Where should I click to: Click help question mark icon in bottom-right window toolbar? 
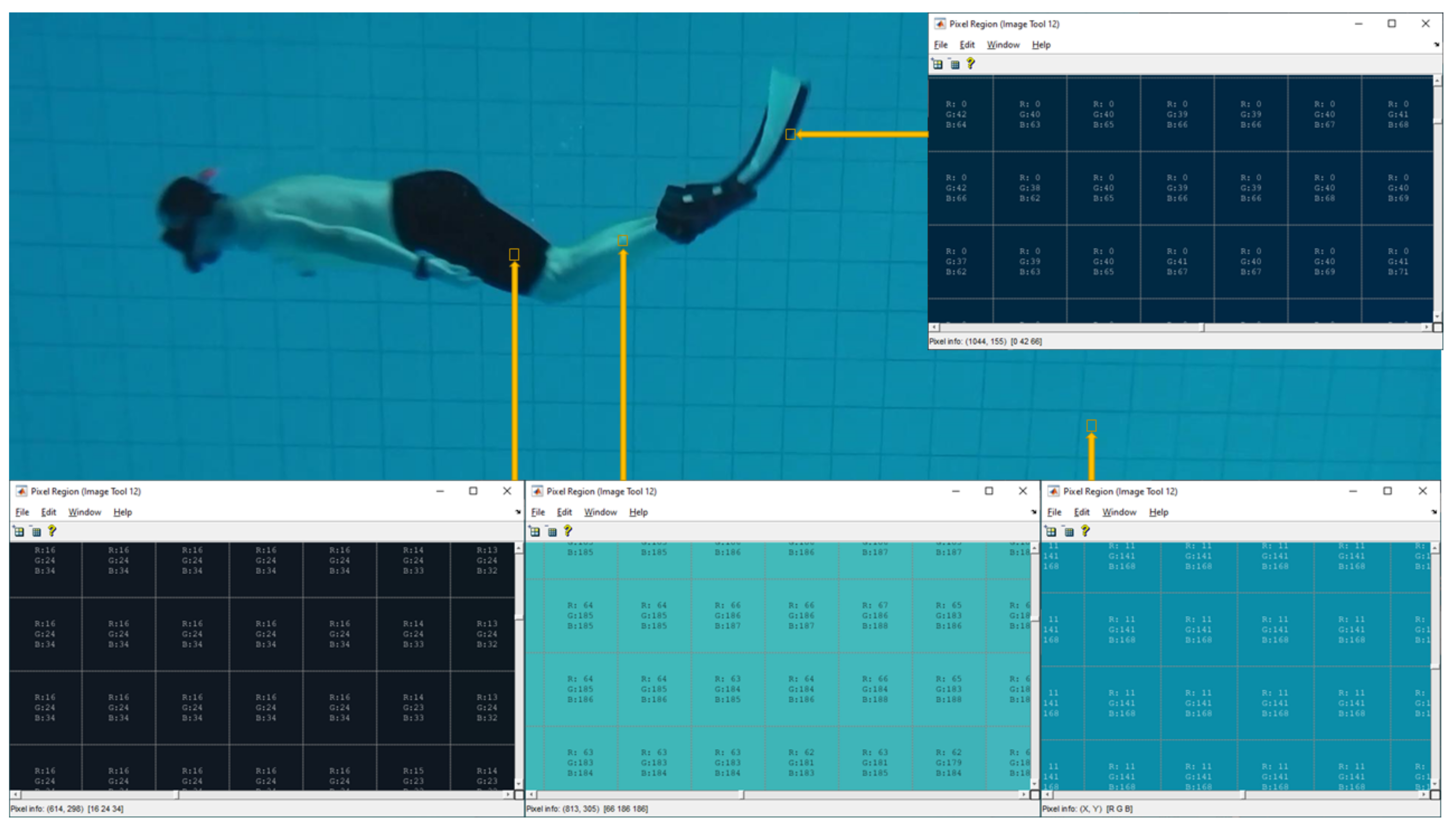pyautogui.click(x=1085, y=531)
